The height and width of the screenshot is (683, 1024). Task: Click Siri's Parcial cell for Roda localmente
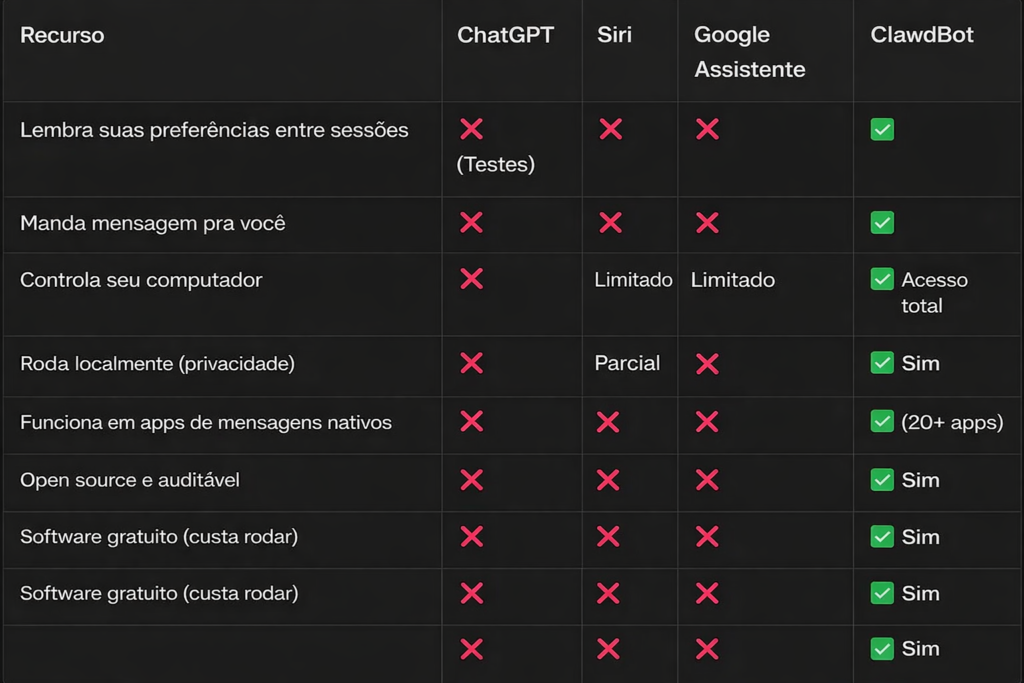[x=627, y=364]
